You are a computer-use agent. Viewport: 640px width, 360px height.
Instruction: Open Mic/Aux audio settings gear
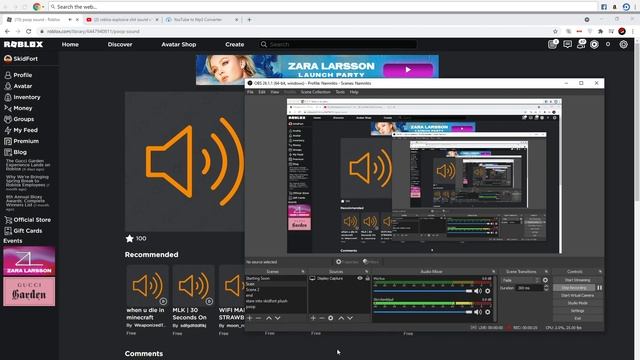[487, 291]
